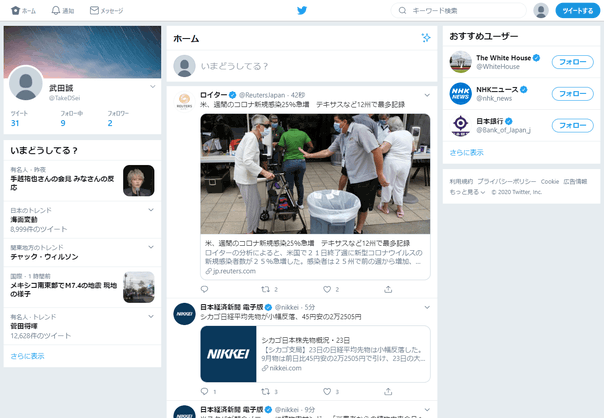Open 通知 in the top navigation
The height and width of the screenshot is (418, 604).
[x=63, y=11]
